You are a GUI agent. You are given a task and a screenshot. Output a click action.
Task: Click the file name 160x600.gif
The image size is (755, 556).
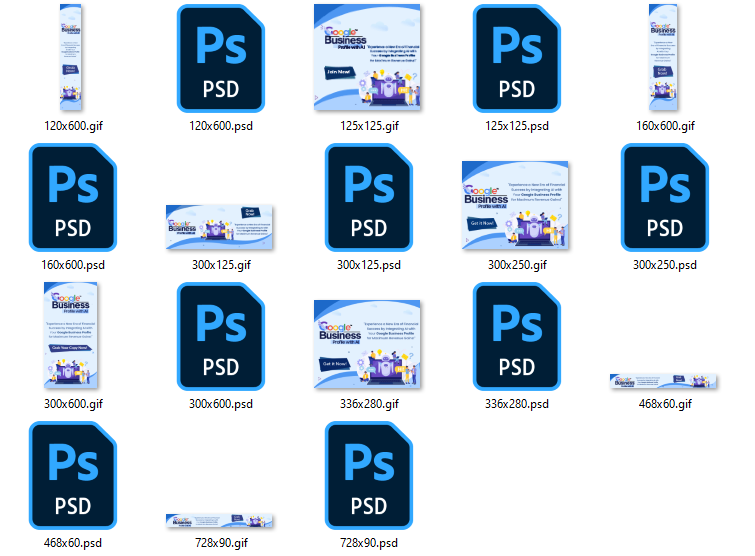[665, 126]
